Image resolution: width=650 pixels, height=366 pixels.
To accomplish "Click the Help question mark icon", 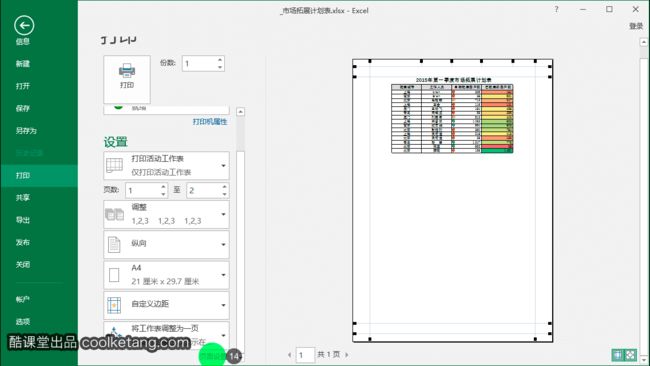I will click(x=556, y=9).
